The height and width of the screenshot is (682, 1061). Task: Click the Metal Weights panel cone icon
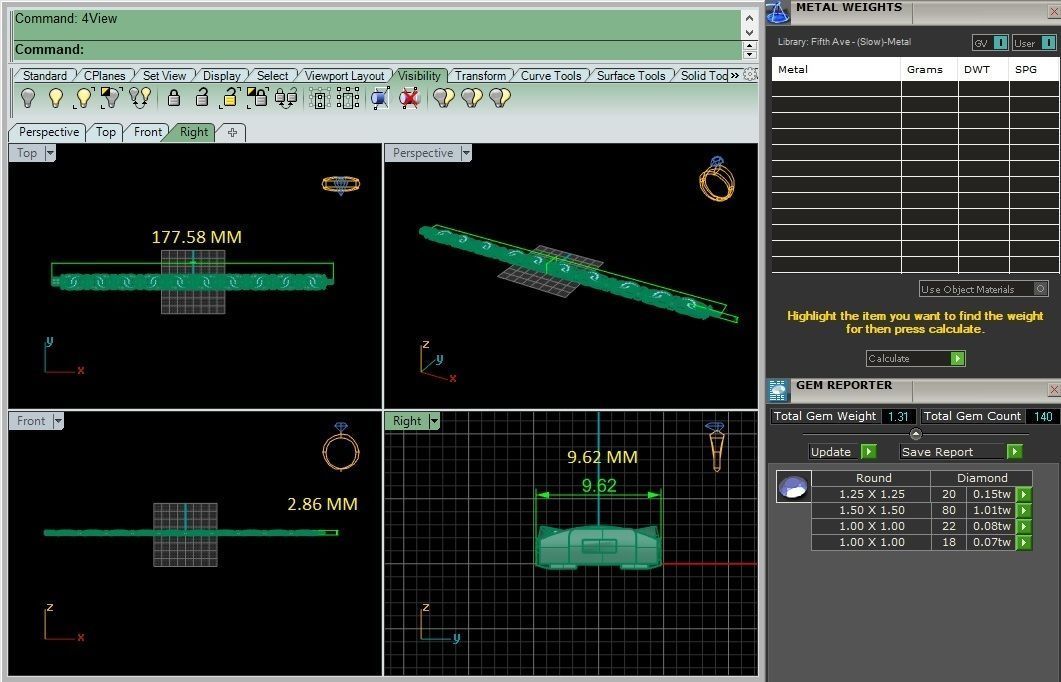click(777, 12)
